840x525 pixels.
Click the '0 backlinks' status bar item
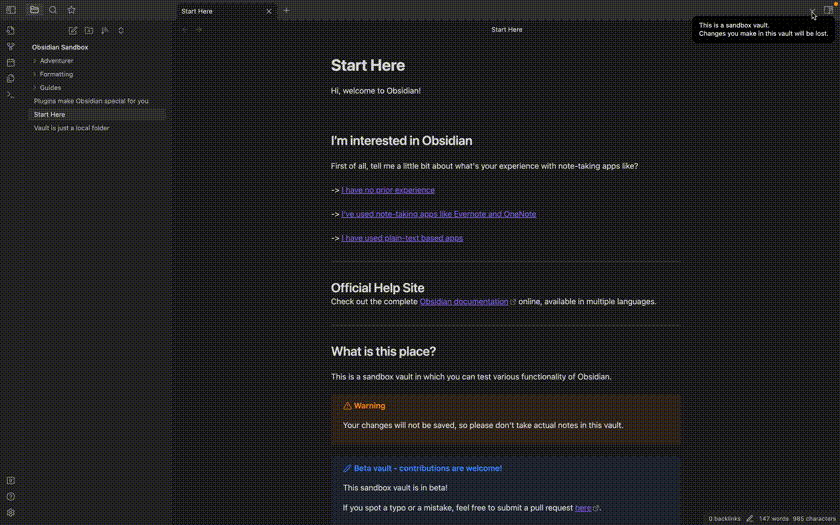724,519
